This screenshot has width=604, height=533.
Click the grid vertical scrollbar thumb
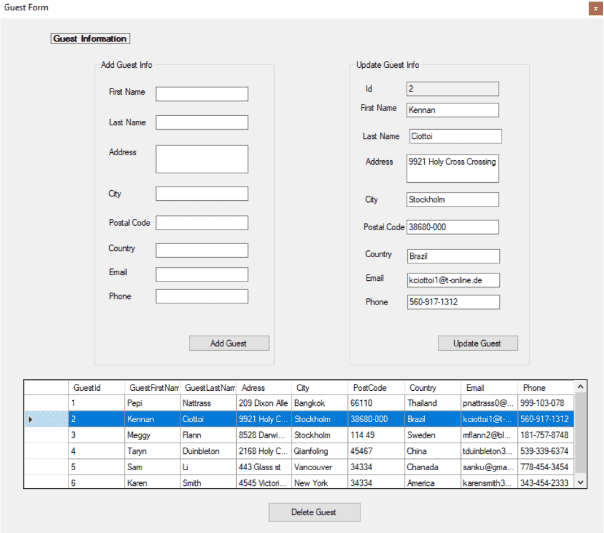click(x=581, y=432)
